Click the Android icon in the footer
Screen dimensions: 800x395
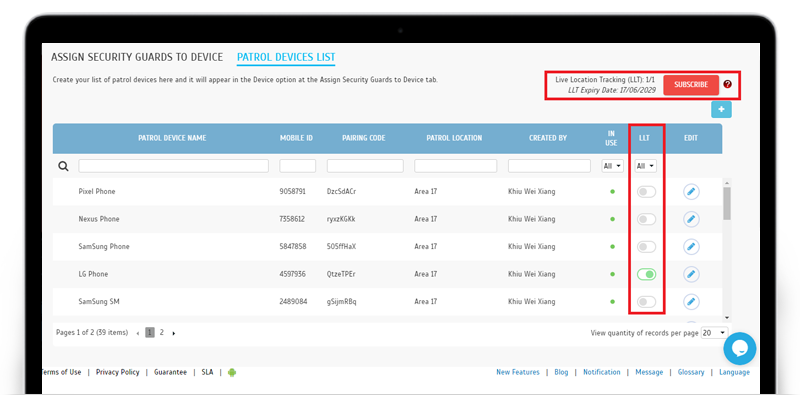pos(232,373)
